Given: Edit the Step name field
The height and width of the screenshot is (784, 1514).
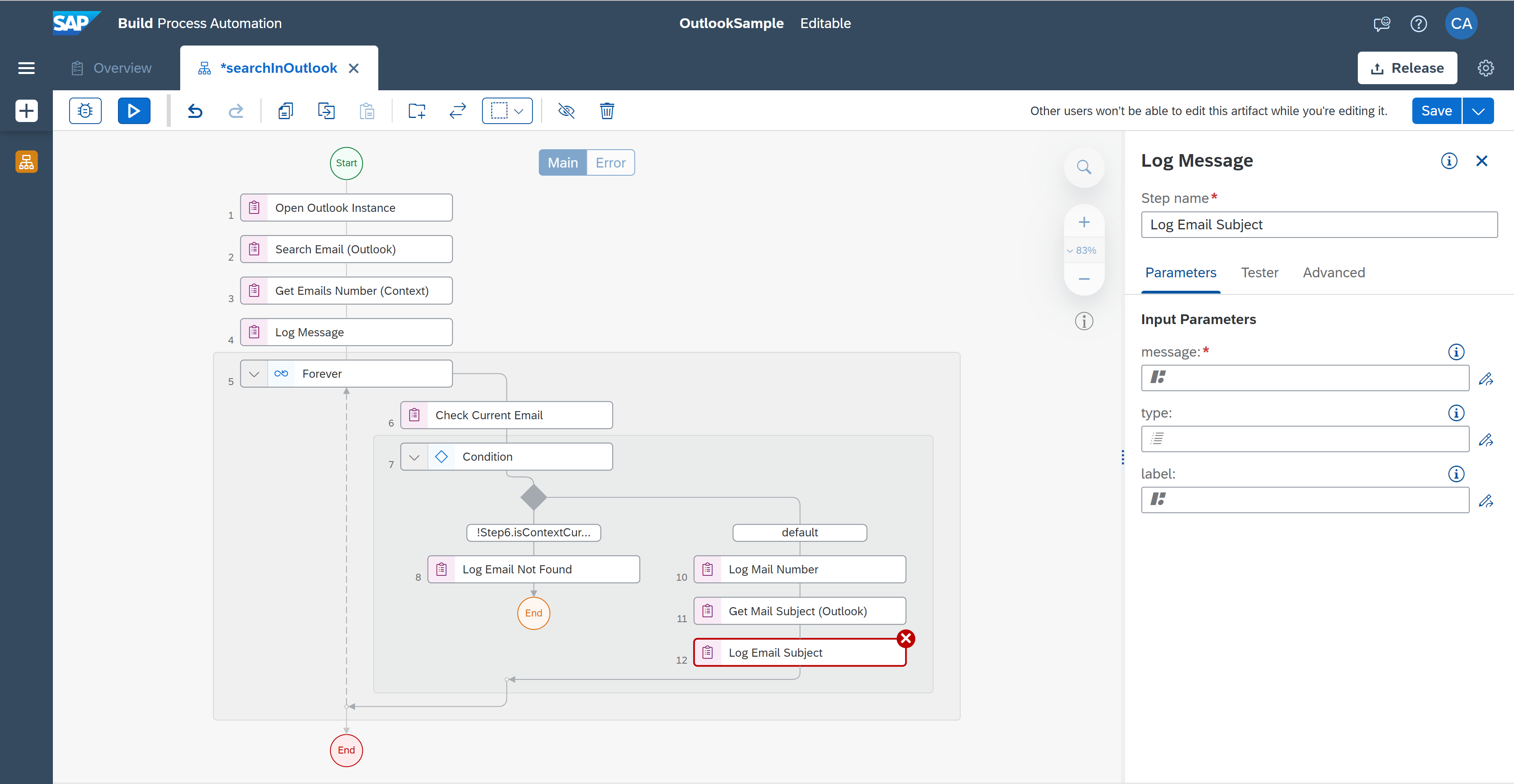Looking at the screenshot, I should pos(1320,224).
